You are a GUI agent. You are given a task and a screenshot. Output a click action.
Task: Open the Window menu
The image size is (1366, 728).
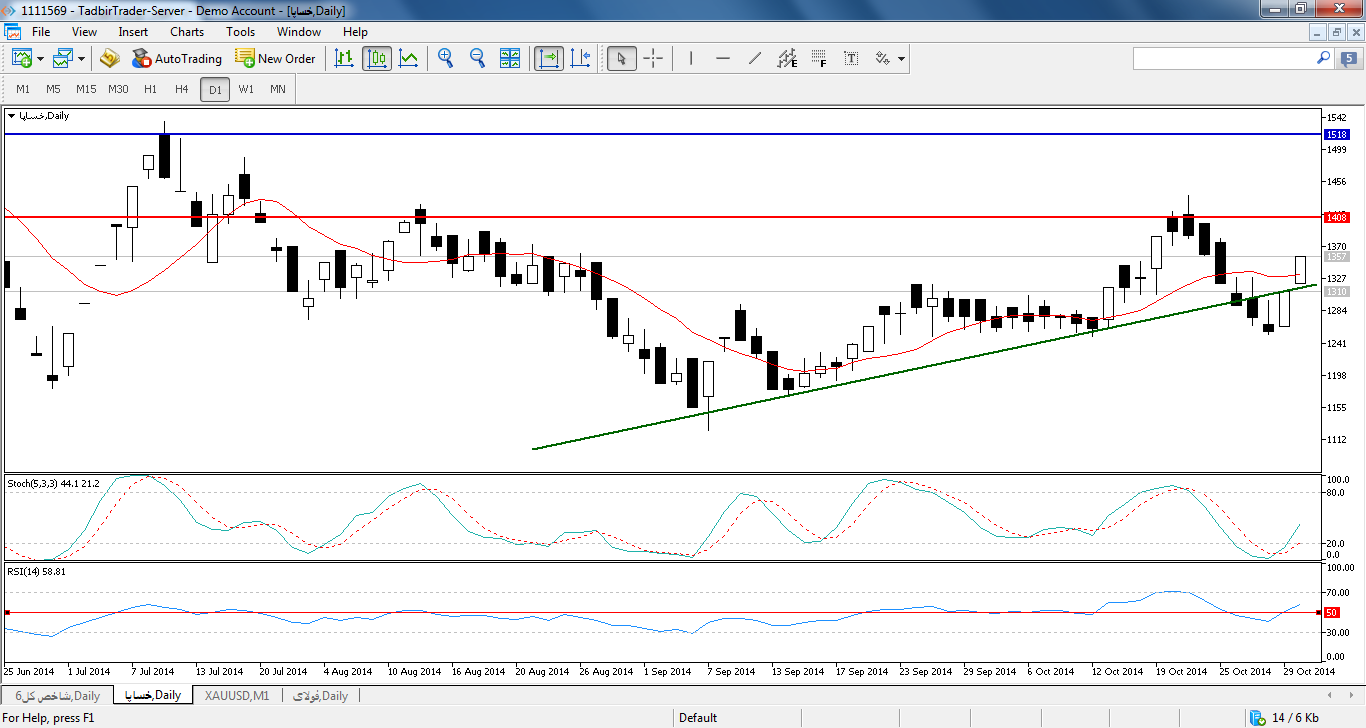[299, 32]
